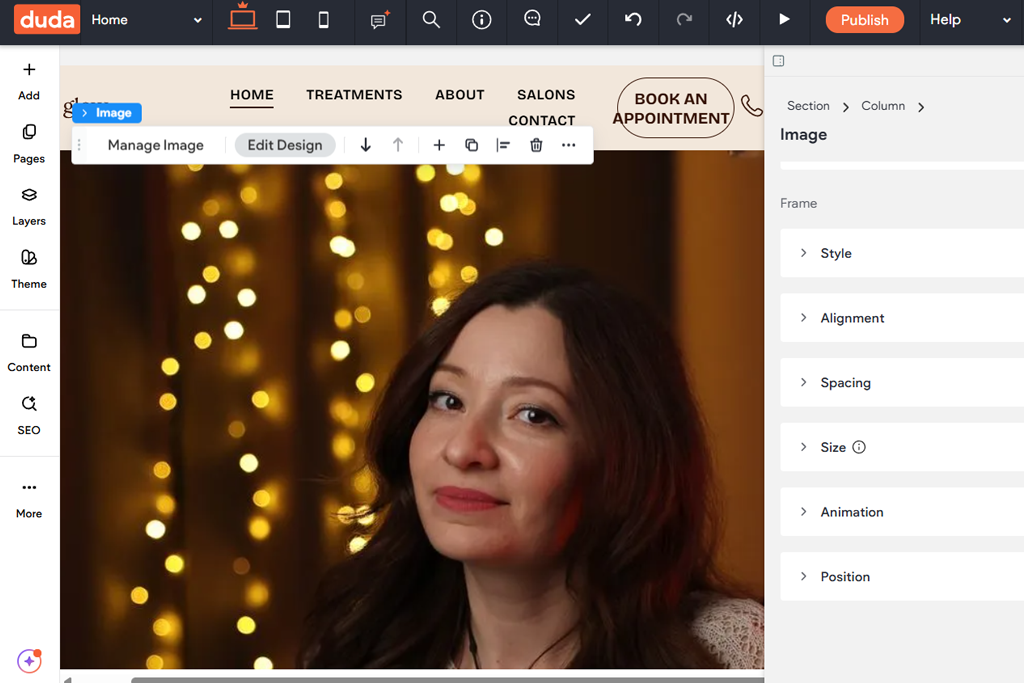Expand the Alignment section
Screen dimensions: 1024x683
pyautogui.click(x=852, y=318)
